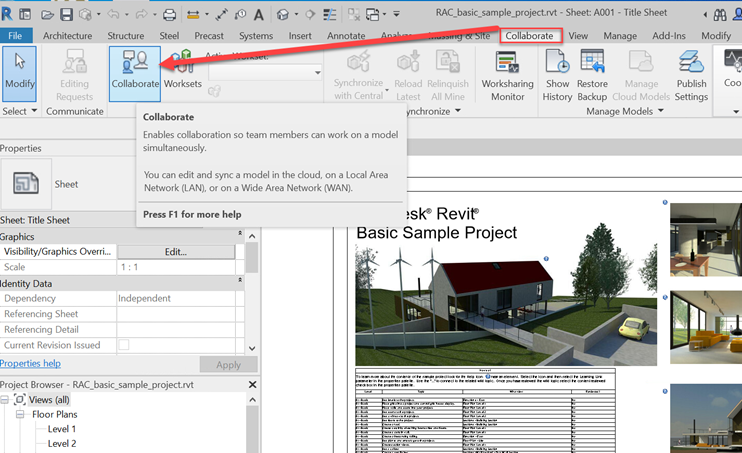The image size is (742, 453).
Task: Click Edit button for Visibility/Graphics Overrides
Action: click(176, 252)
